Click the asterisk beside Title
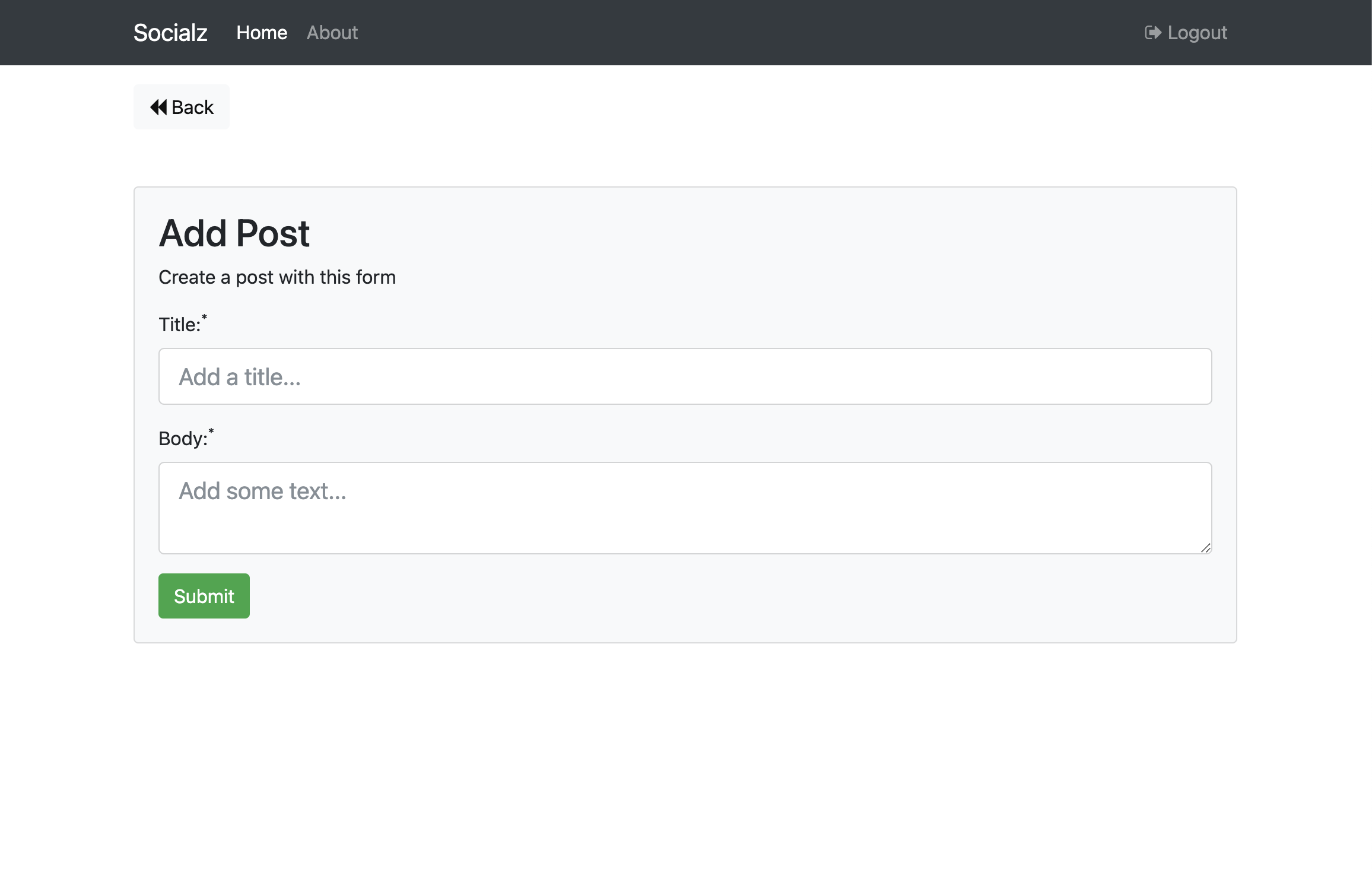 pyautogui.click(x=204, y=318)
